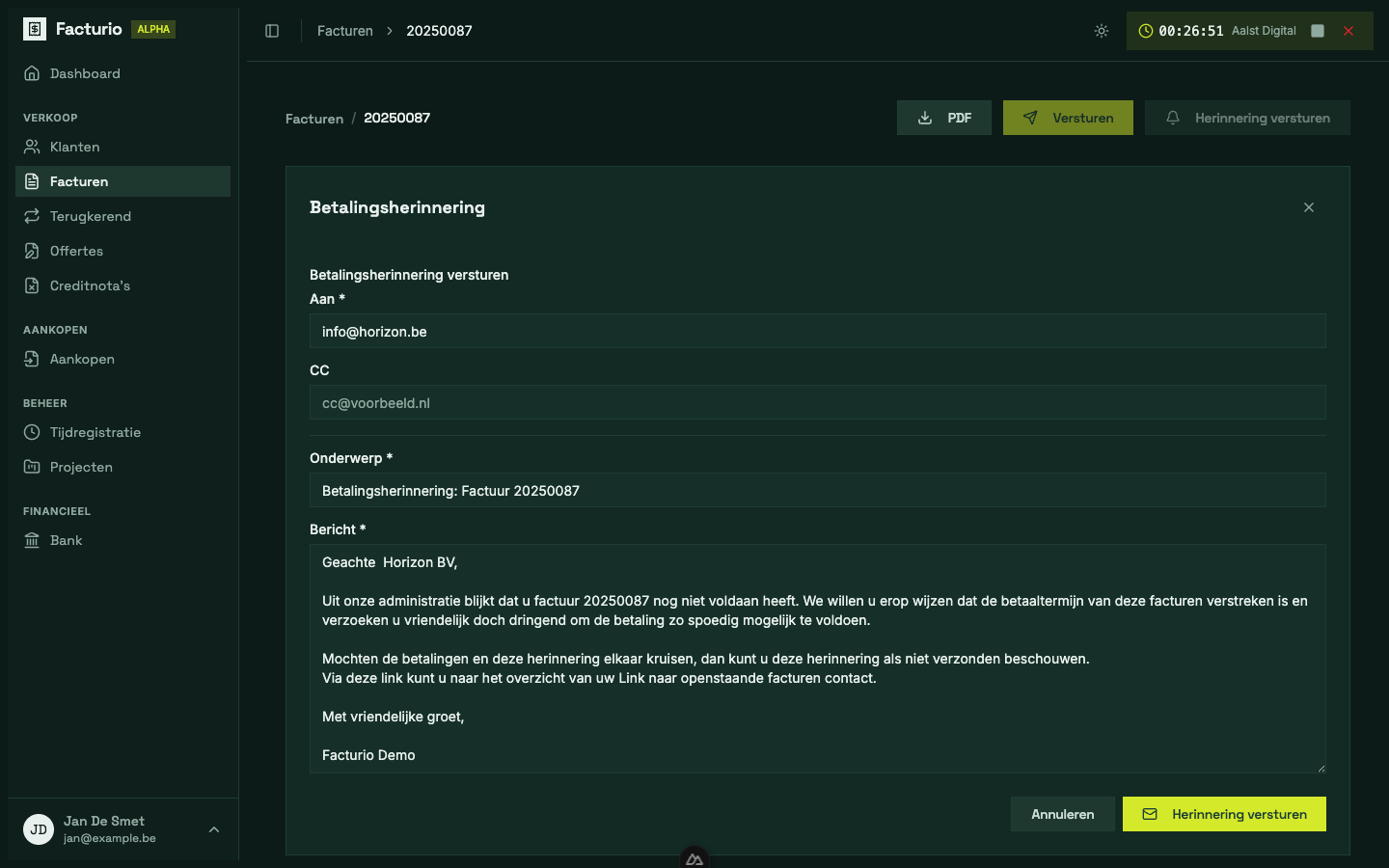Viewport: 1389px width, 868px height.
Task: Click the Aan email field
Action: 818,331
